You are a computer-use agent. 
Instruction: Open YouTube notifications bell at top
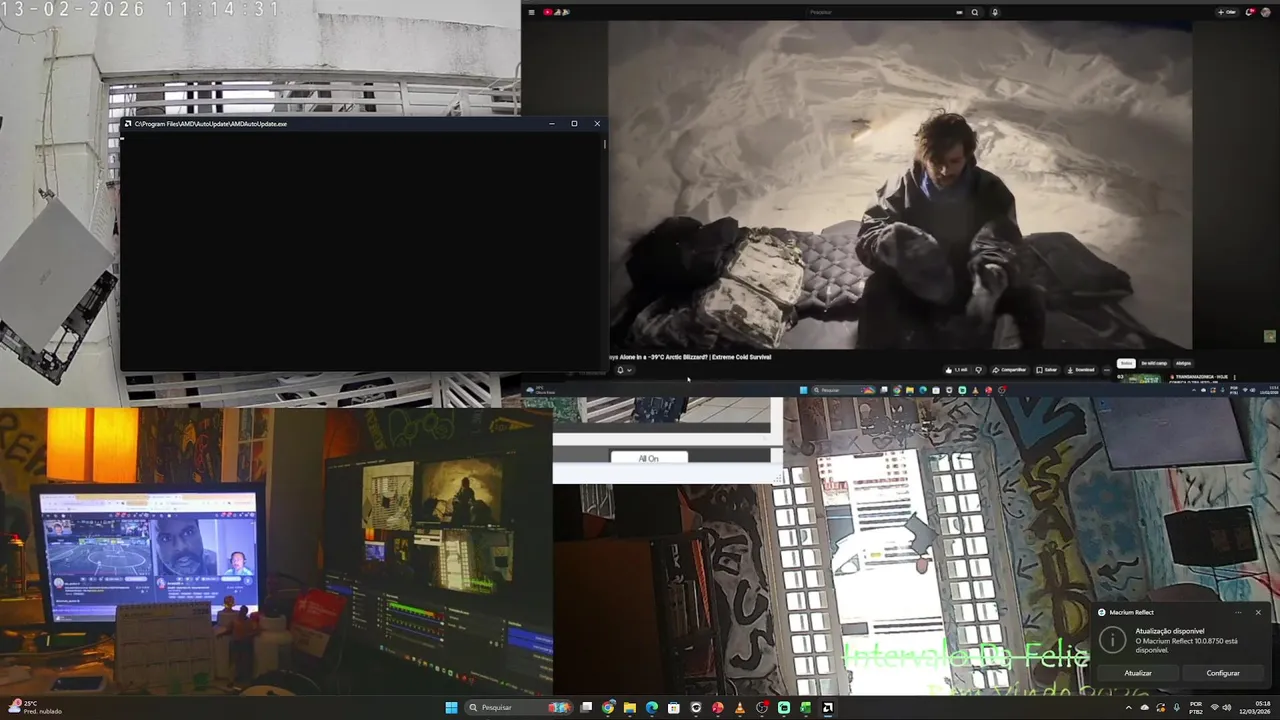pyautogui.click(x=1249, y=12)
